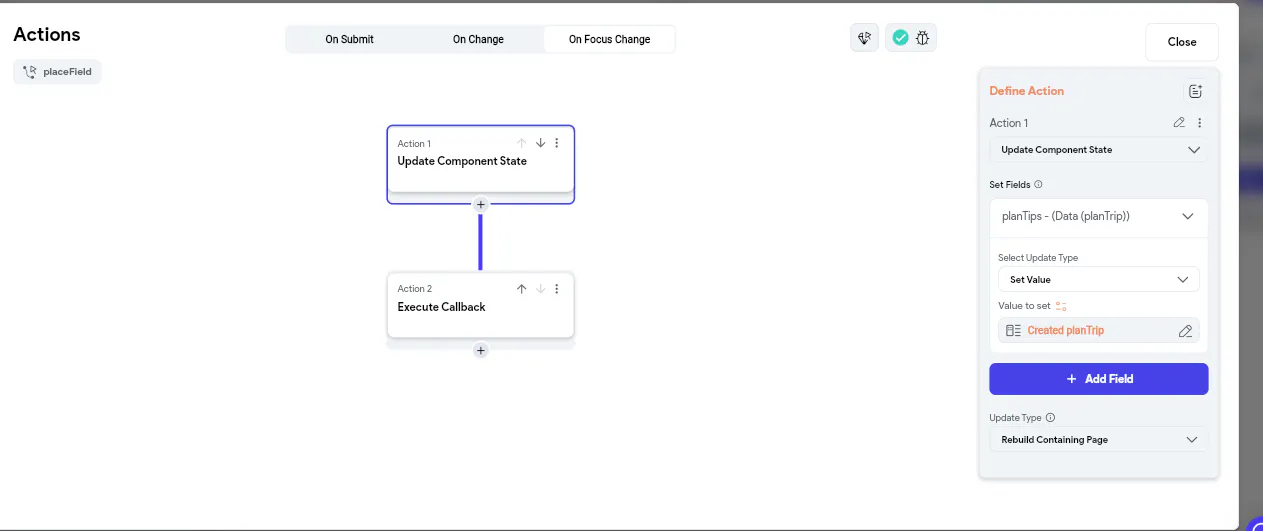Switch to the On Change tab

pos(478,39)
